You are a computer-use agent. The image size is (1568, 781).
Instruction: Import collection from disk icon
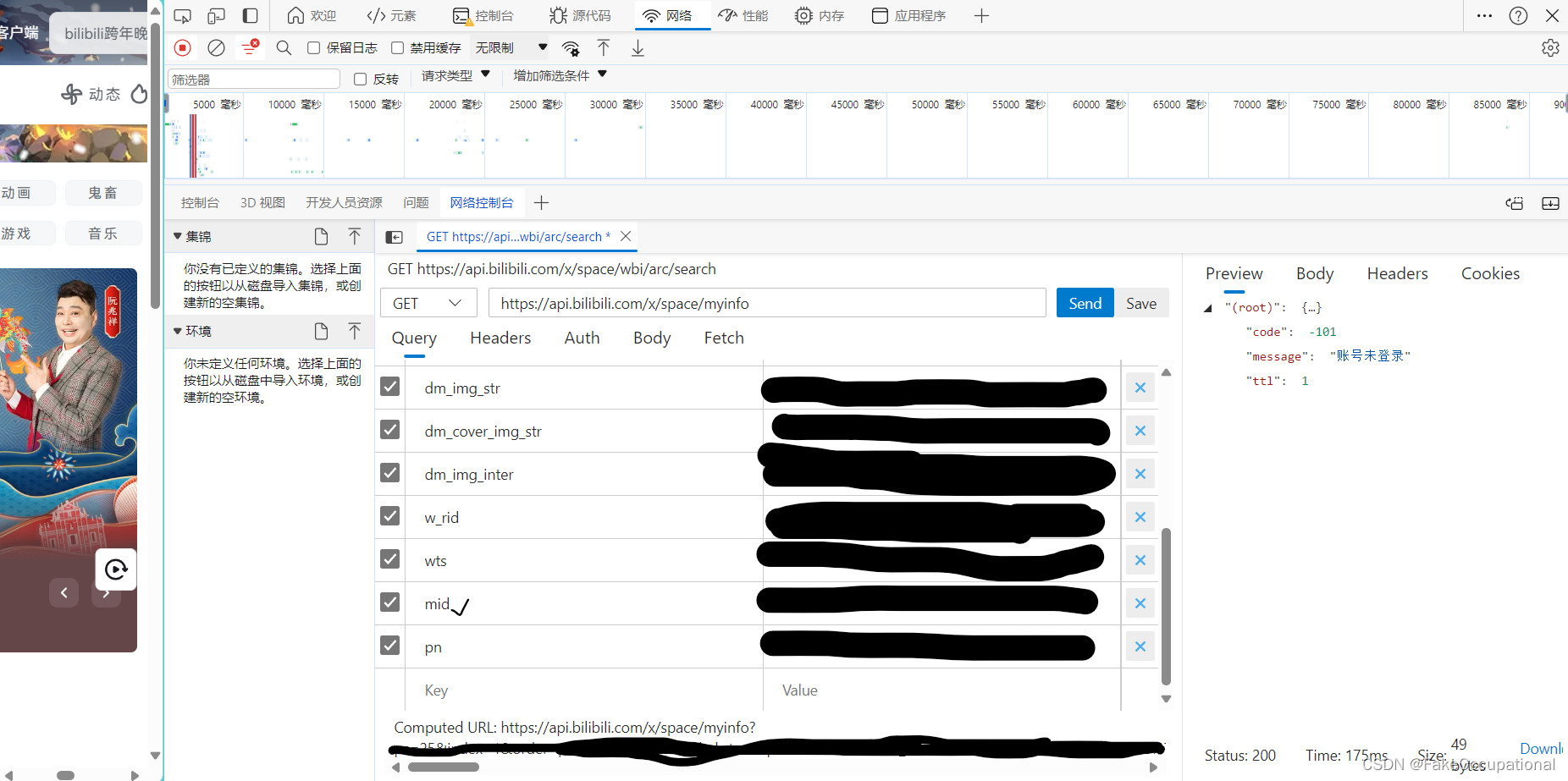click(x=354, y=236)
